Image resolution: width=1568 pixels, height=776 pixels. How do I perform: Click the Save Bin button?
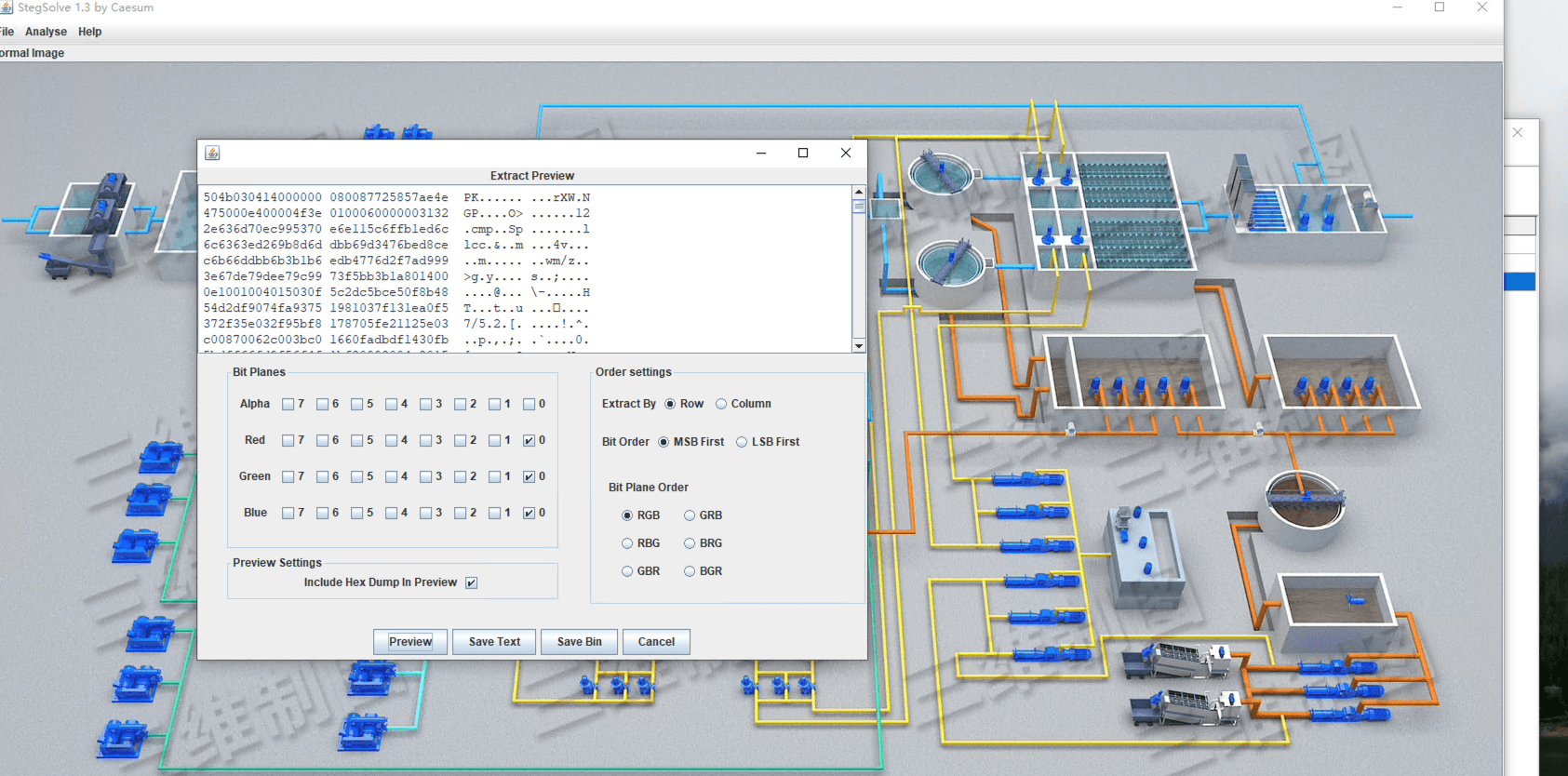coord(579,642)
